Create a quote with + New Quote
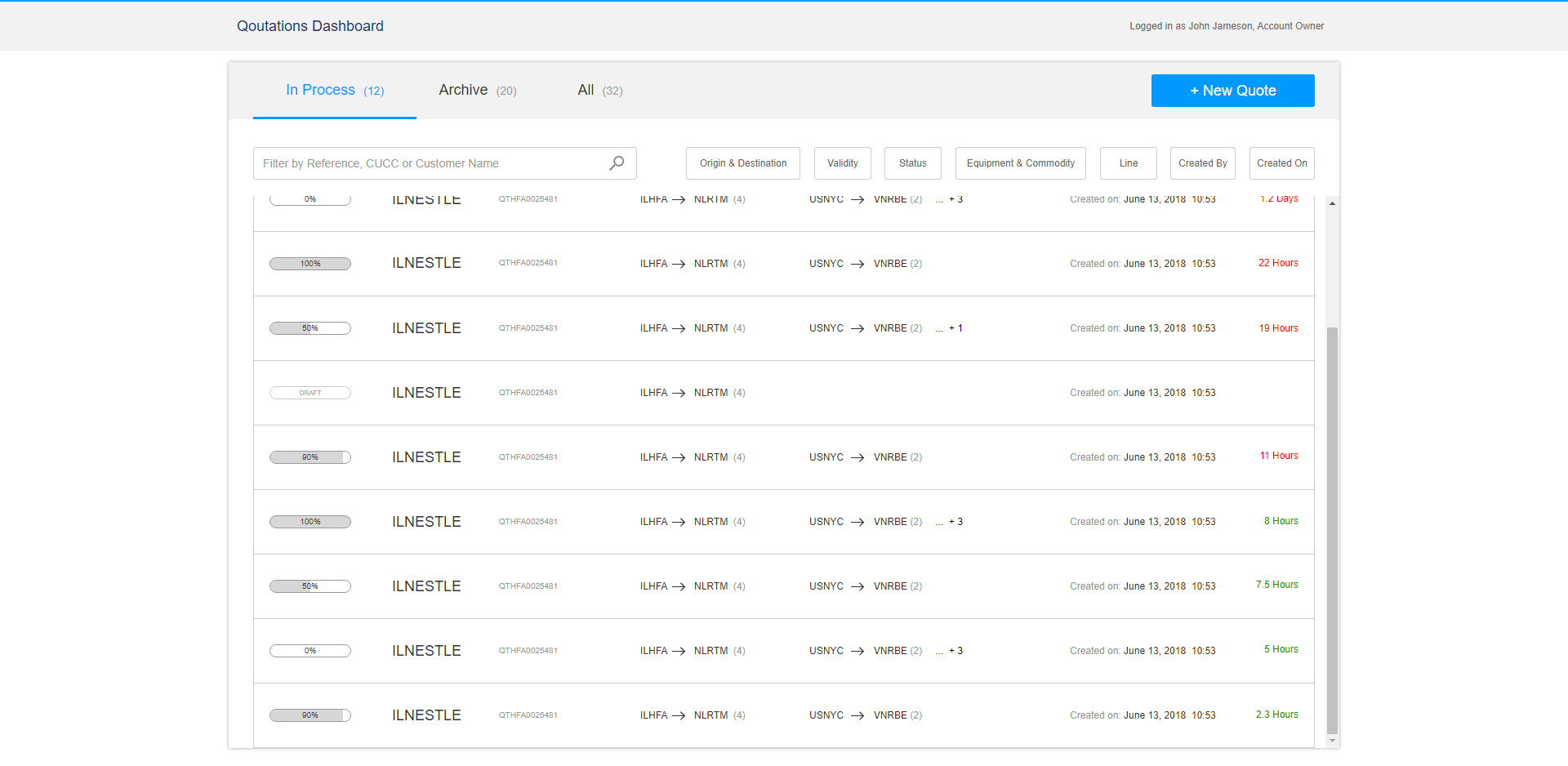Viewport: 1568px width, 766px height. 1233,91
